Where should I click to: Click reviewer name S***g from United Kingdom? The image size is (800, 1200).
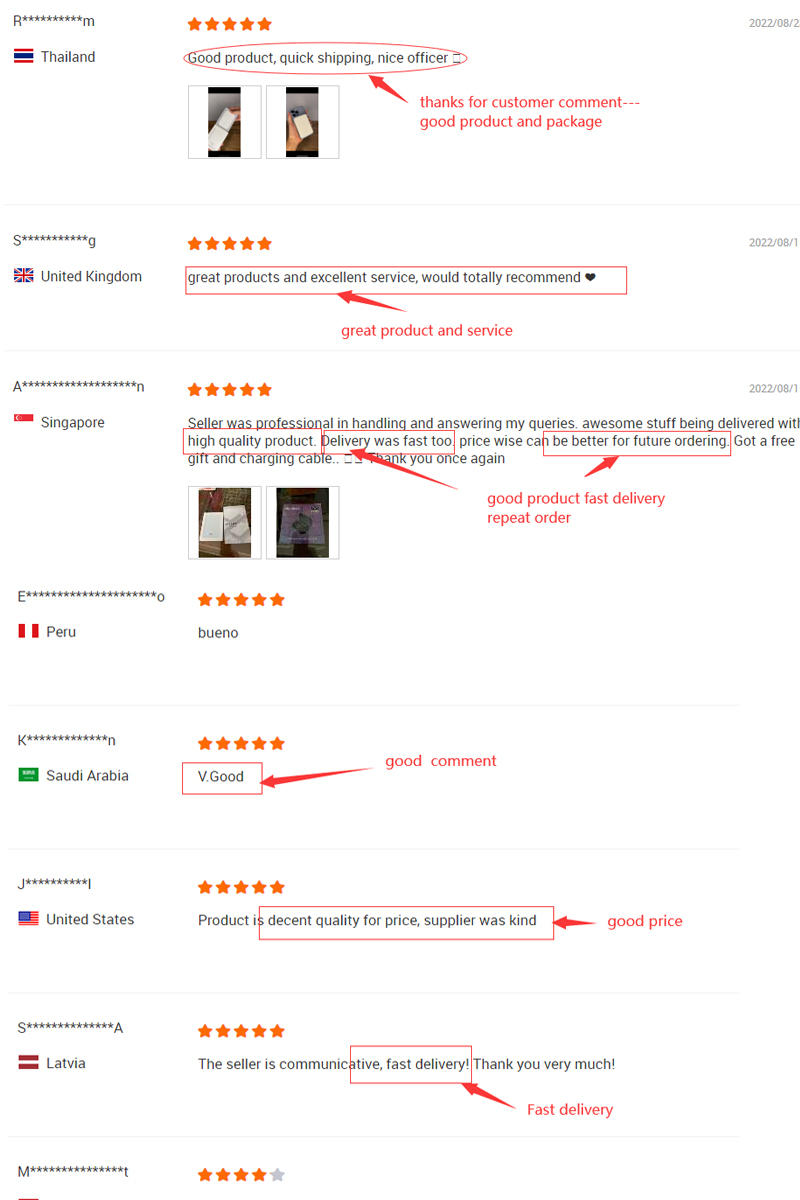[55, 240]
